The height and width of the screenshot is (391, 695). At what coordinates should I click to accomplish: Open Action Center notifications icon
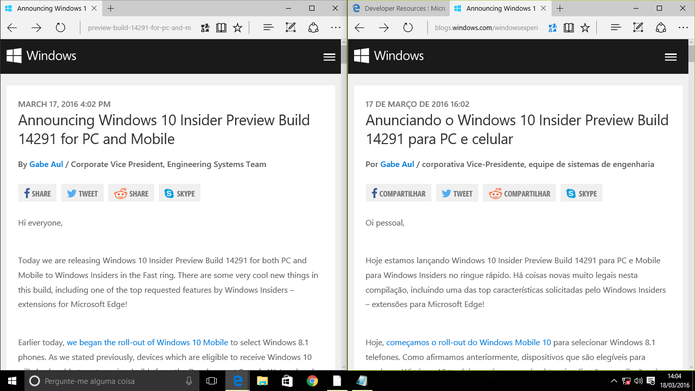651,381
